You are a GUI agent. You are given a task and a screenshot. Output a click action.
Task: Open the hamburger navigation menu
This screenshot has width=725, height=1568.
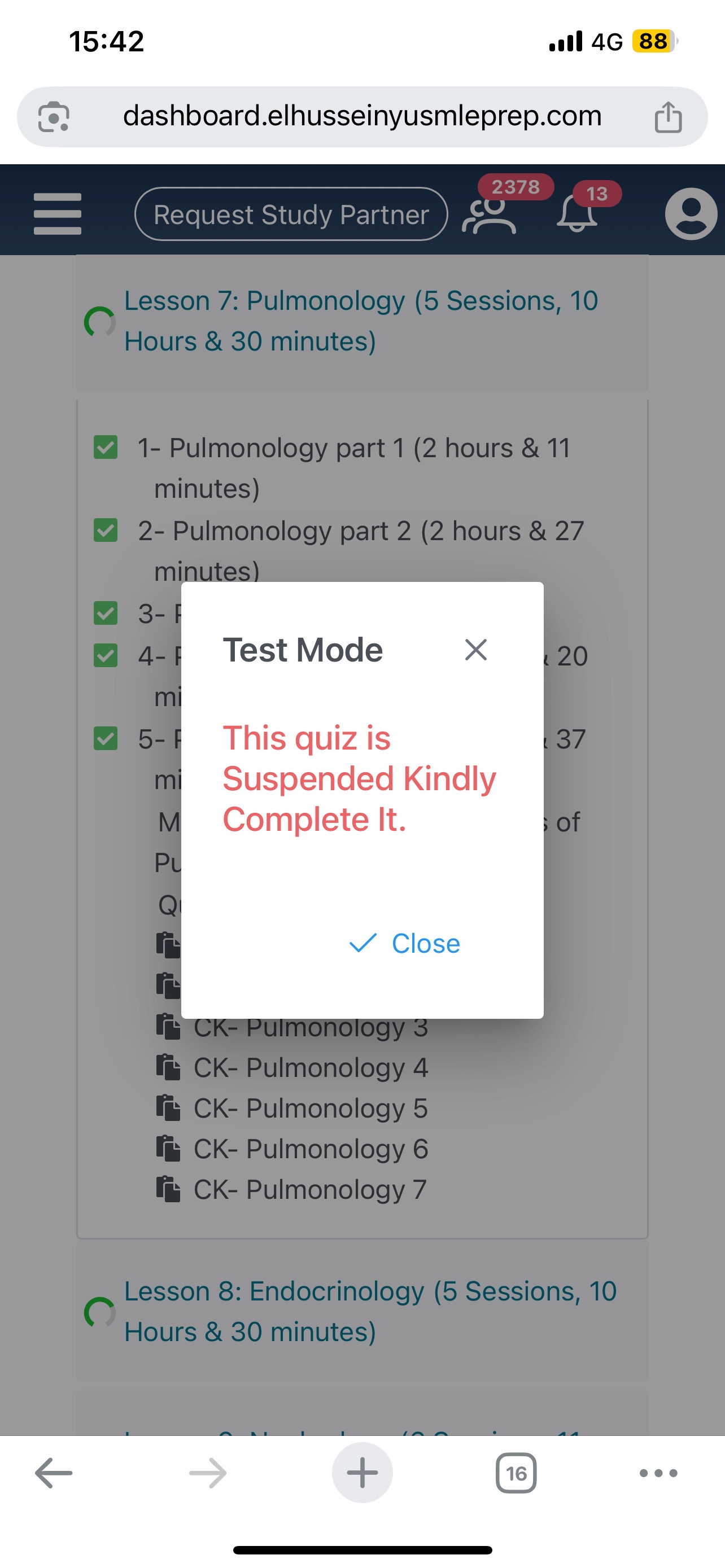(x=57, y=214)
